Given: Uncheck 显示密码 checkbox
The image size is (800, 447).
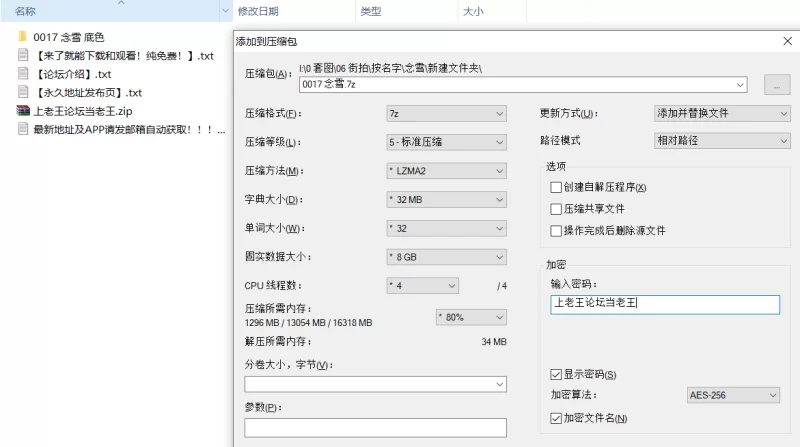Looking at the screenshot, I should (x=556, y=374).
